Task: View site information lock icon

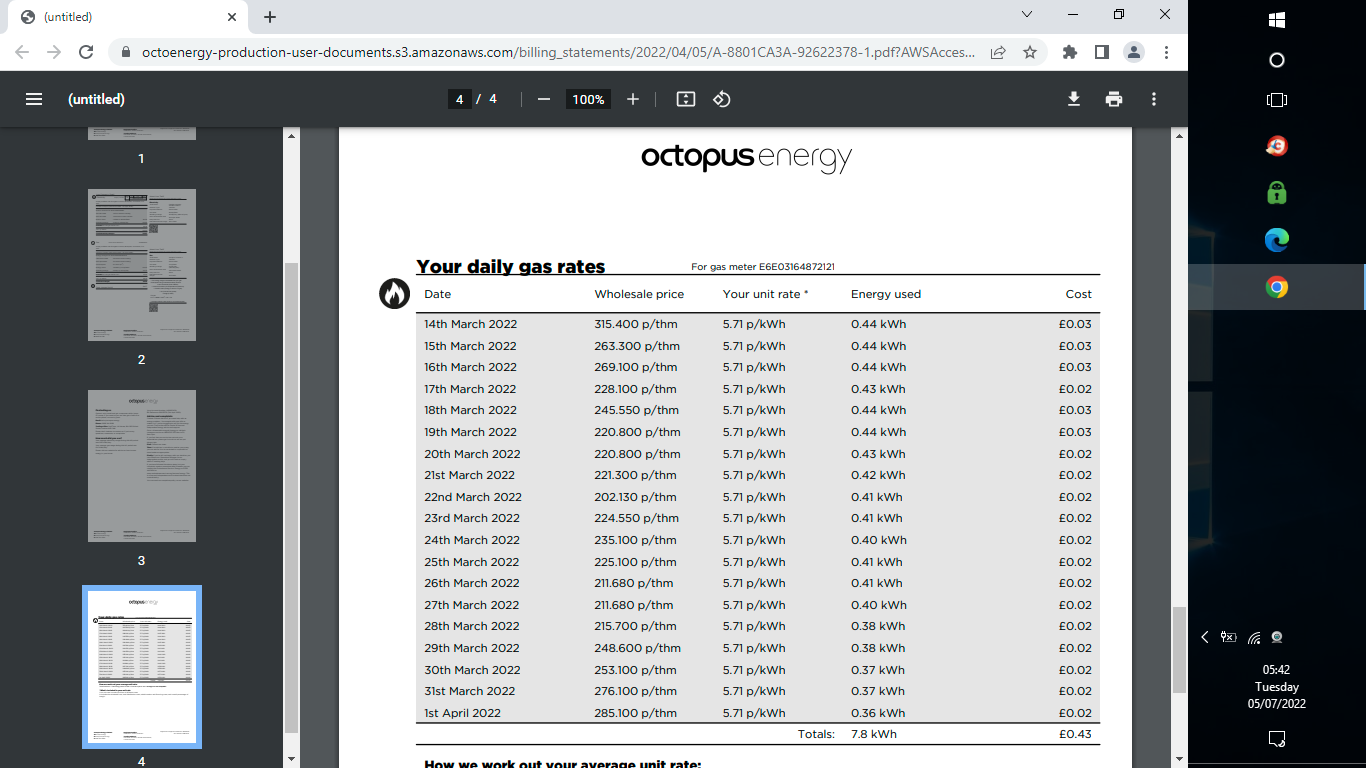Action: [x=125, y=52]
